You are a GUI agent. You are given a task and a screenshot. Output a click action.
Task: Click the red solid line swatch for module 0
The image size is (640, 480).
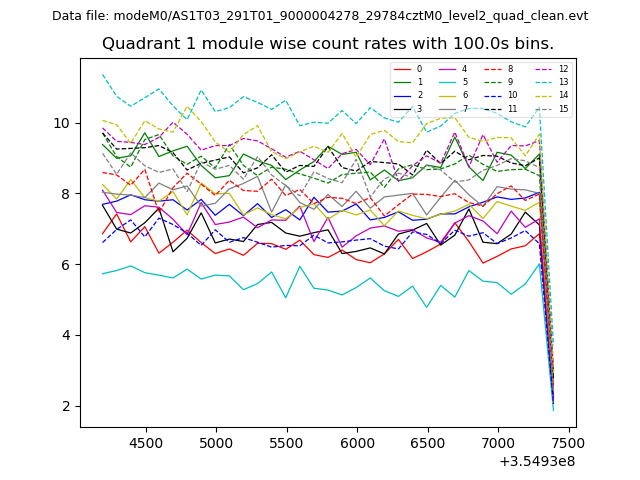[x=402, y=69]
